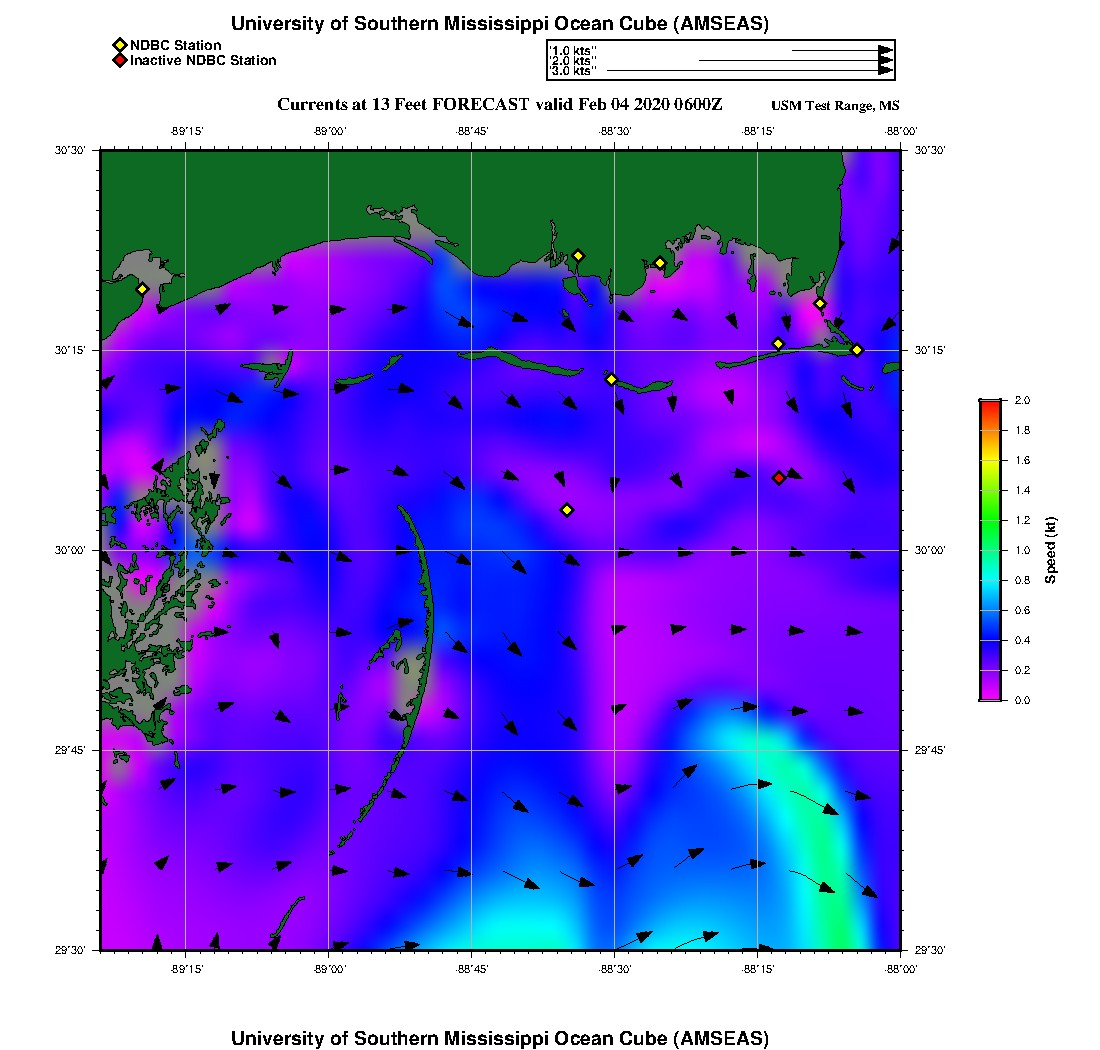Click the red diamond icon in the legend
This screenshot has width=1100, height=1050.
point(119,61)
